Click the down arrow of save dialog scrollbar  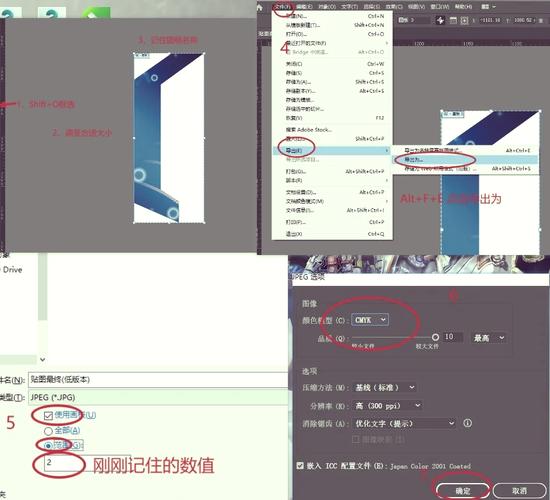42,359
